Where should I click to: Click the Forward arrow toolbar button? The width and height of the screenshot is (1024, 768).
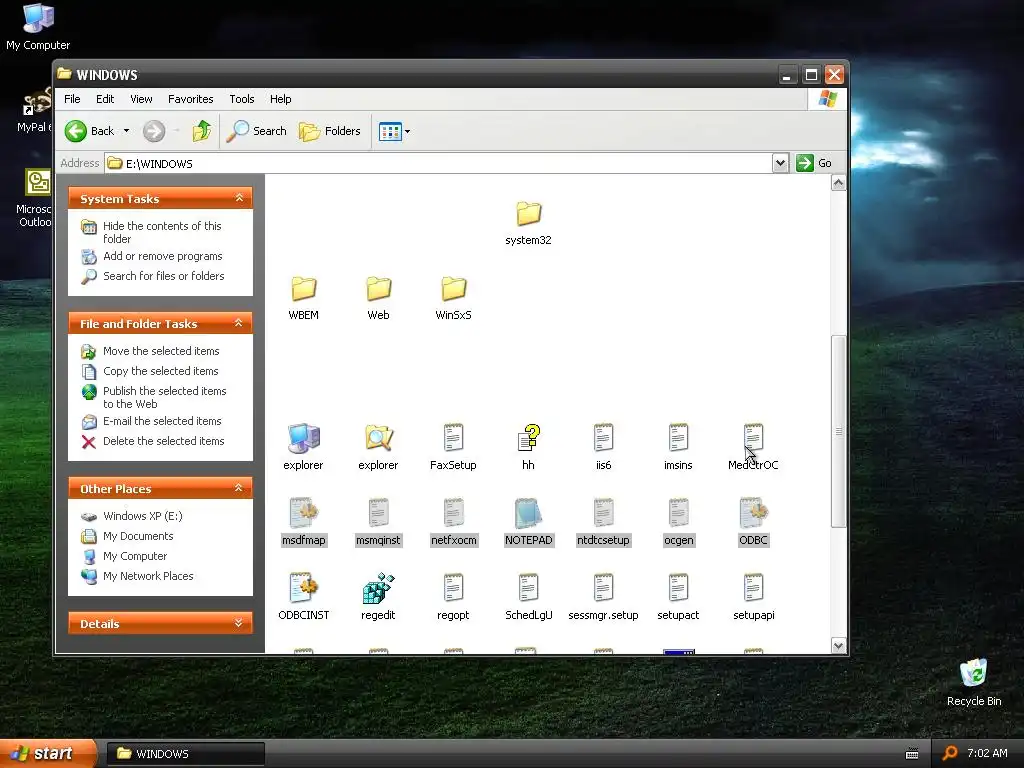[154, 131]
